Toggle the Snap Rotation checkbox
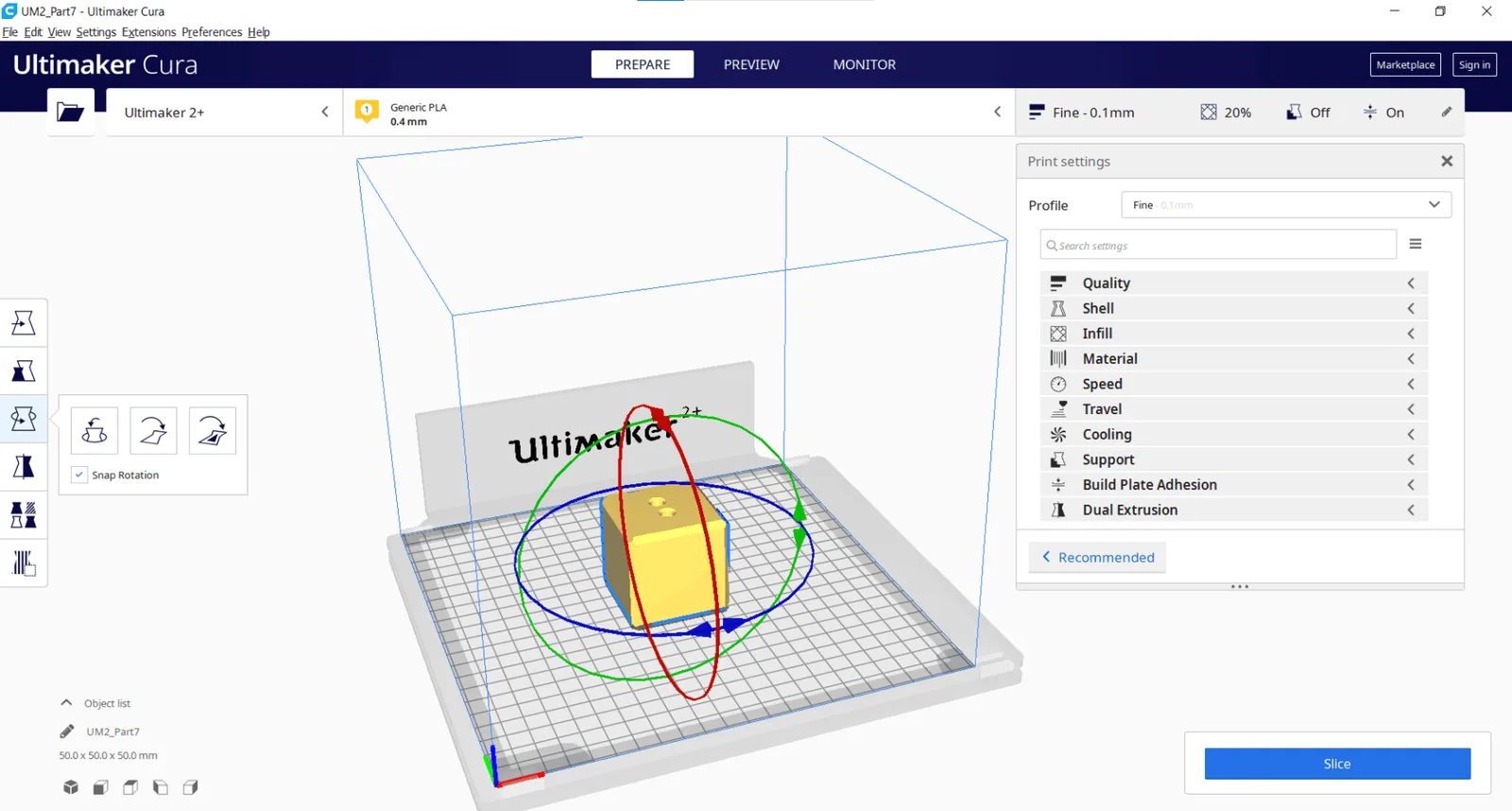Image resolution: width=1512 pixels, height=811 pixels. (79, 475)
